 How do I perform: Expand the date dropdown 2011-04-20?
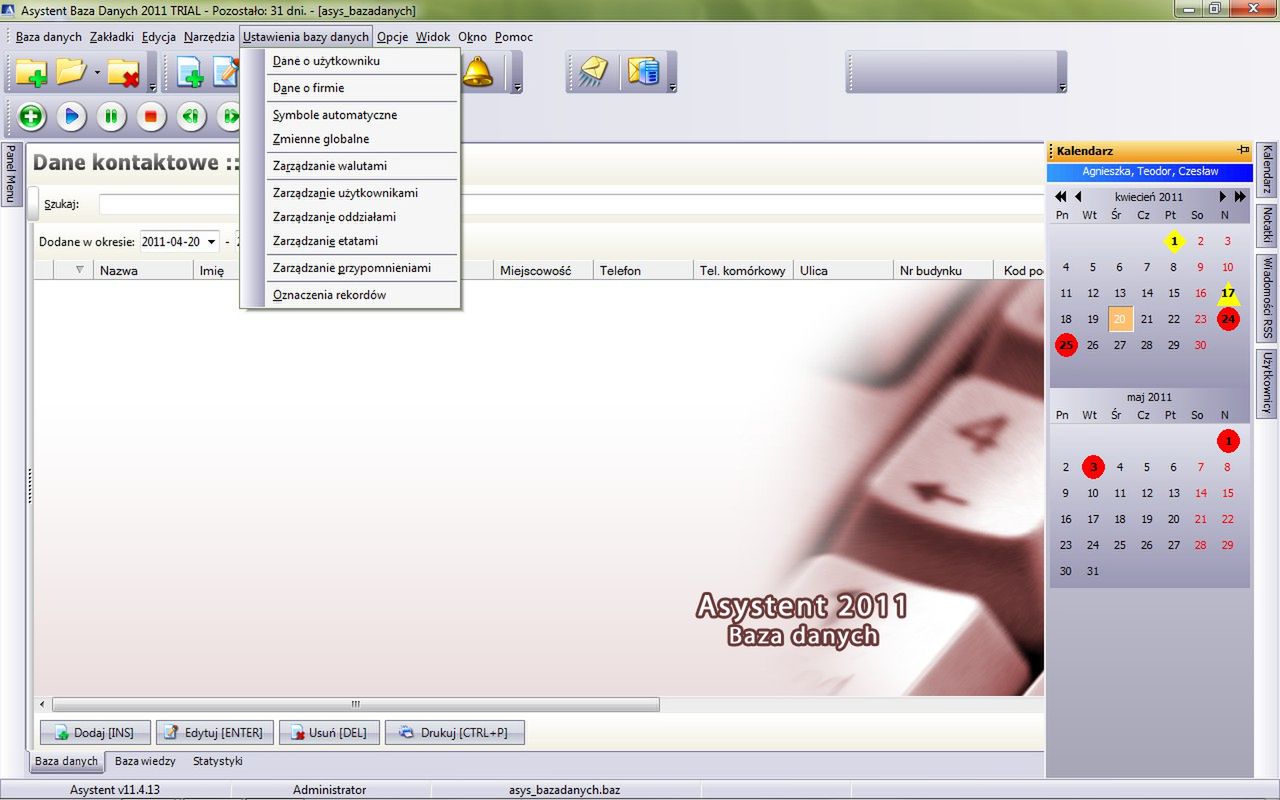[211, 242]
